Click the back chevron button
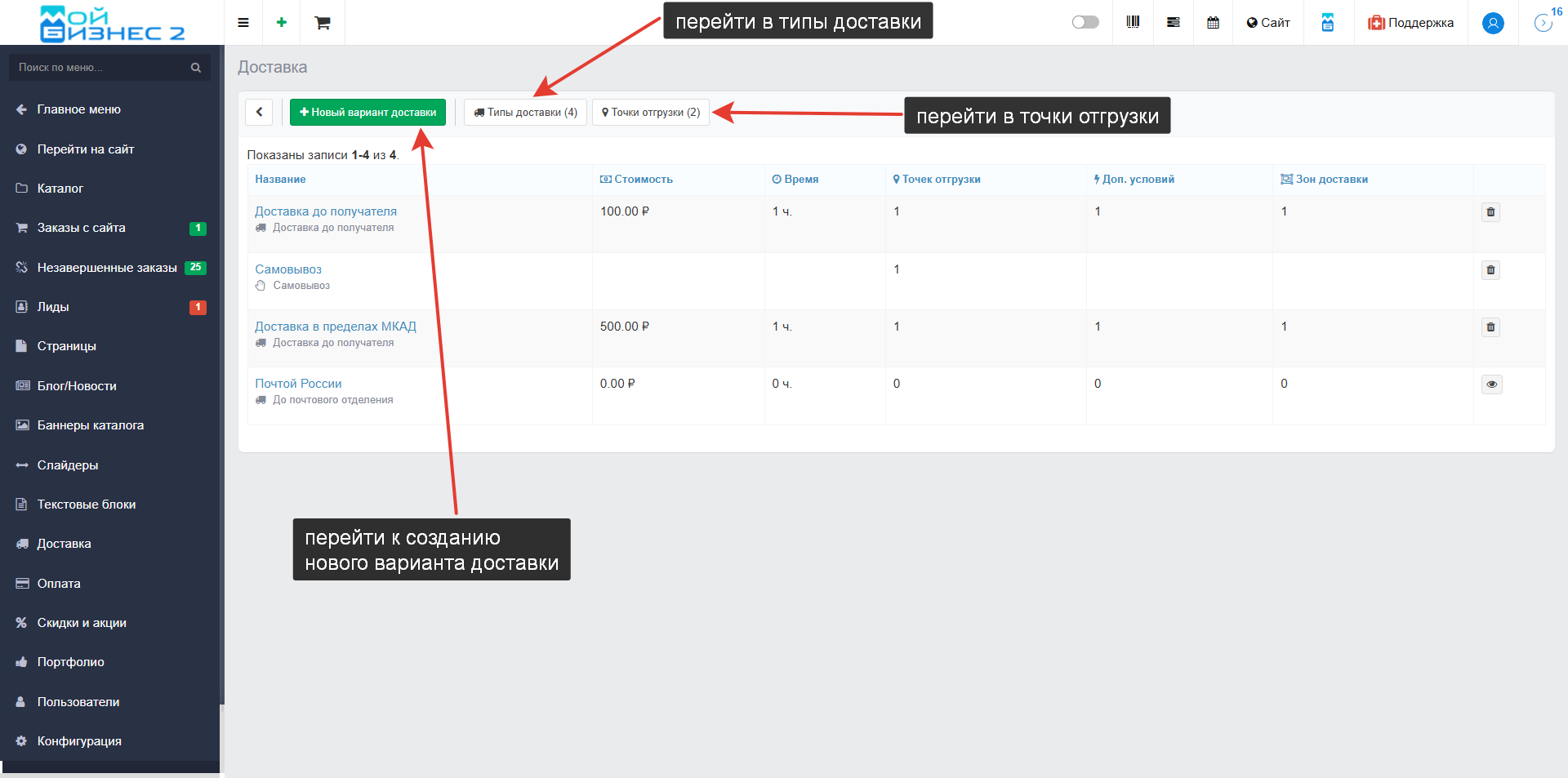 point(259,113)
